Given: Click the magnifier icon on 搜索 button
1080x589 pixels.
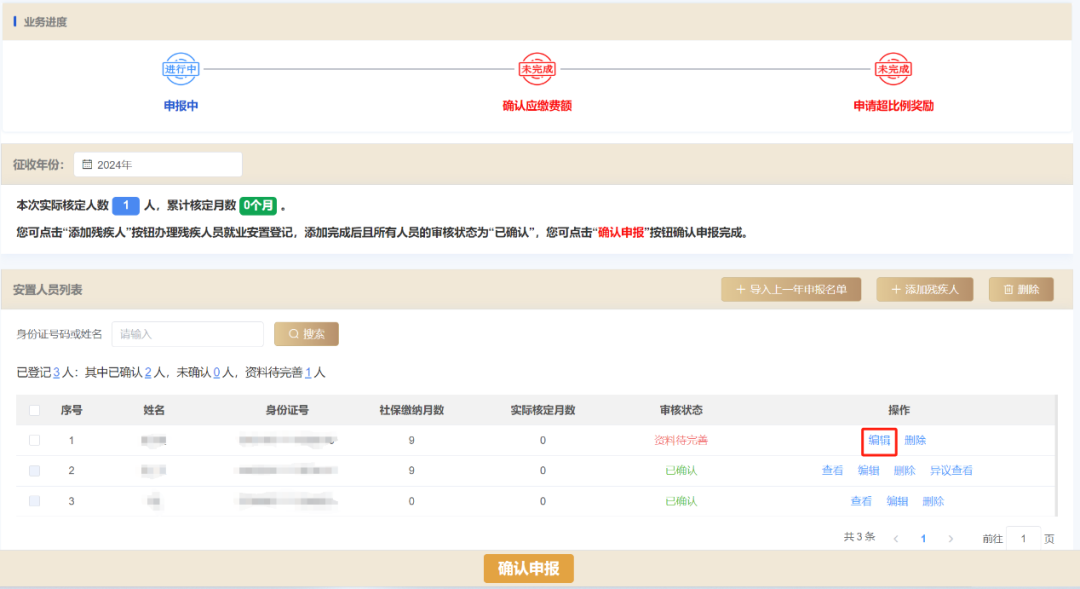Looking at the screenshot, I should tap(291, 334).
